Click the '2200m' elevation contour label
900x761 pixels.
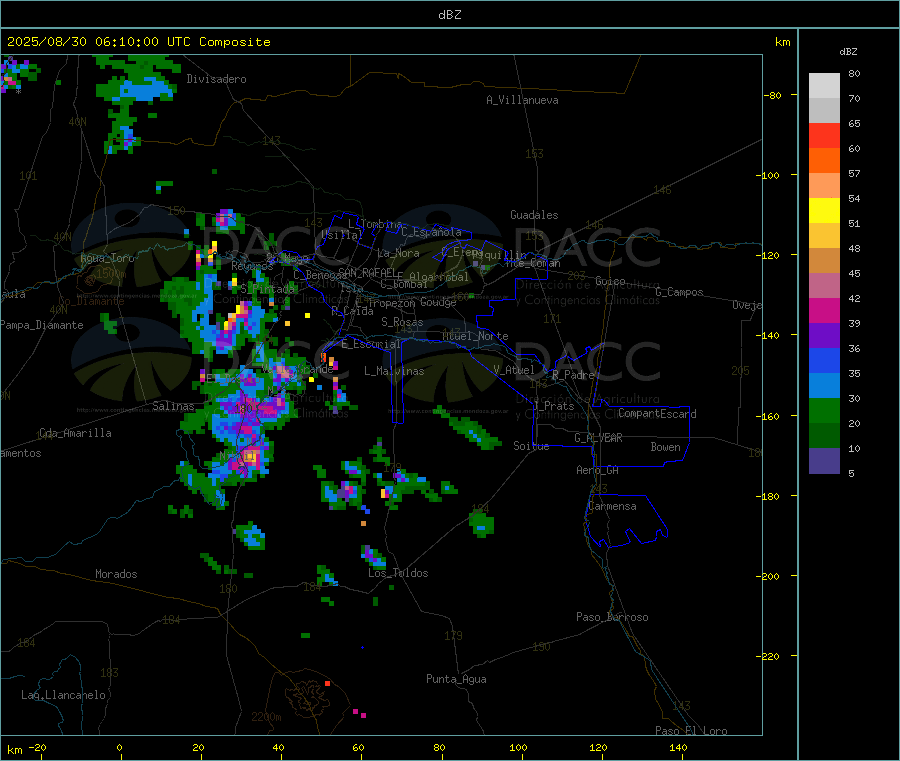point(266,717)
